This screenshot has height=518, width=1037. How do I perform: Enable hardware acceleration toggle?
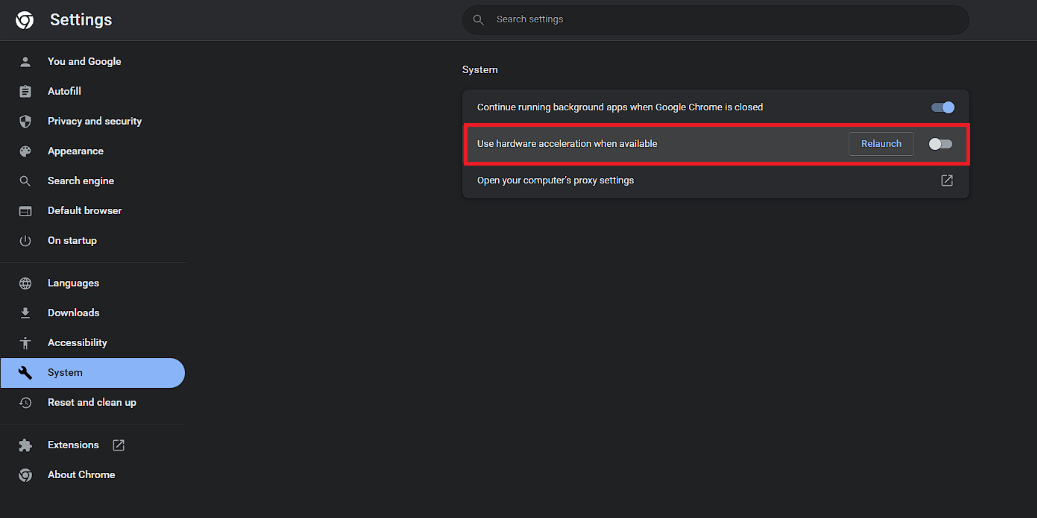(x=940, y=144)
